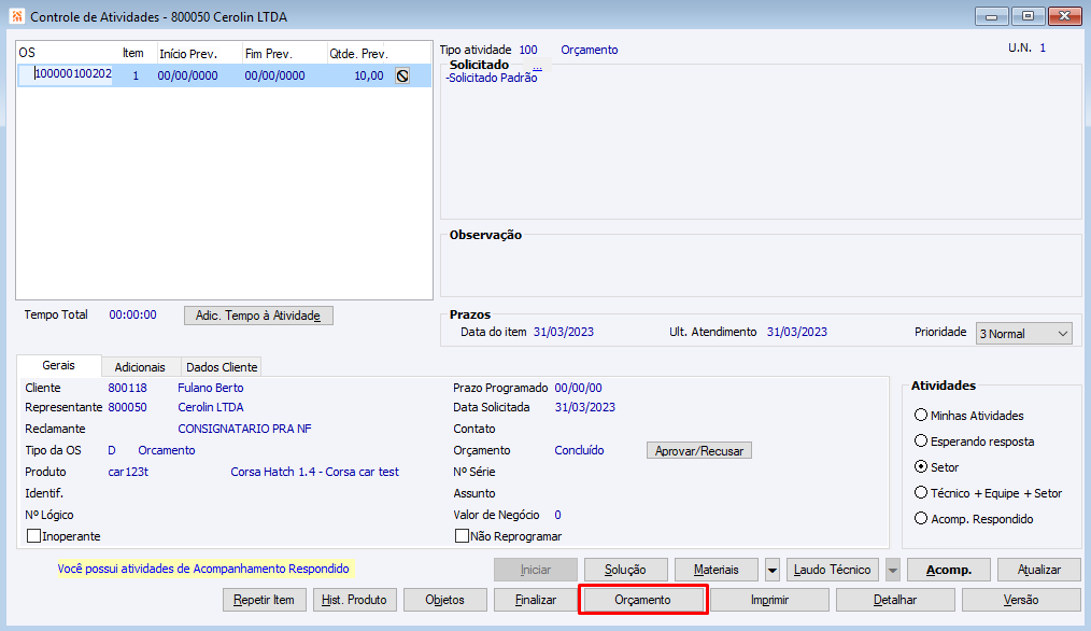Click the Tipo da OS code D
This screenshot has width=1091, height=631.
pyautogui.click(x=111, y=450)
